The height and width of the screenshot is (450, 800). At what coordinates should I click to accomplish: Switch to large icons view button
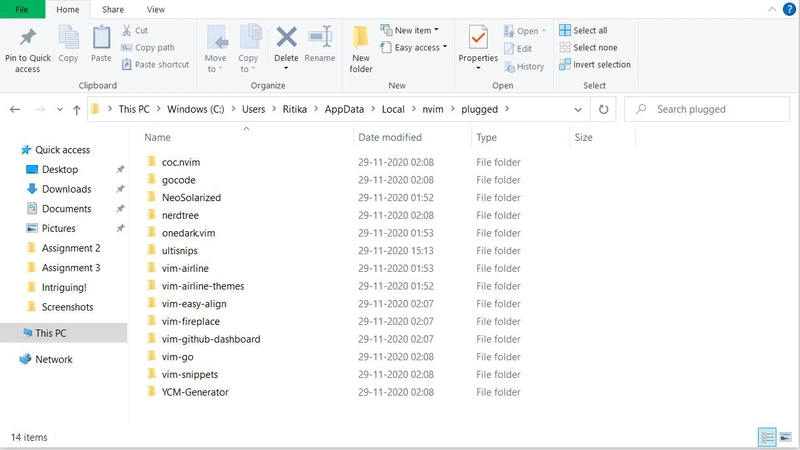(786, 437)
